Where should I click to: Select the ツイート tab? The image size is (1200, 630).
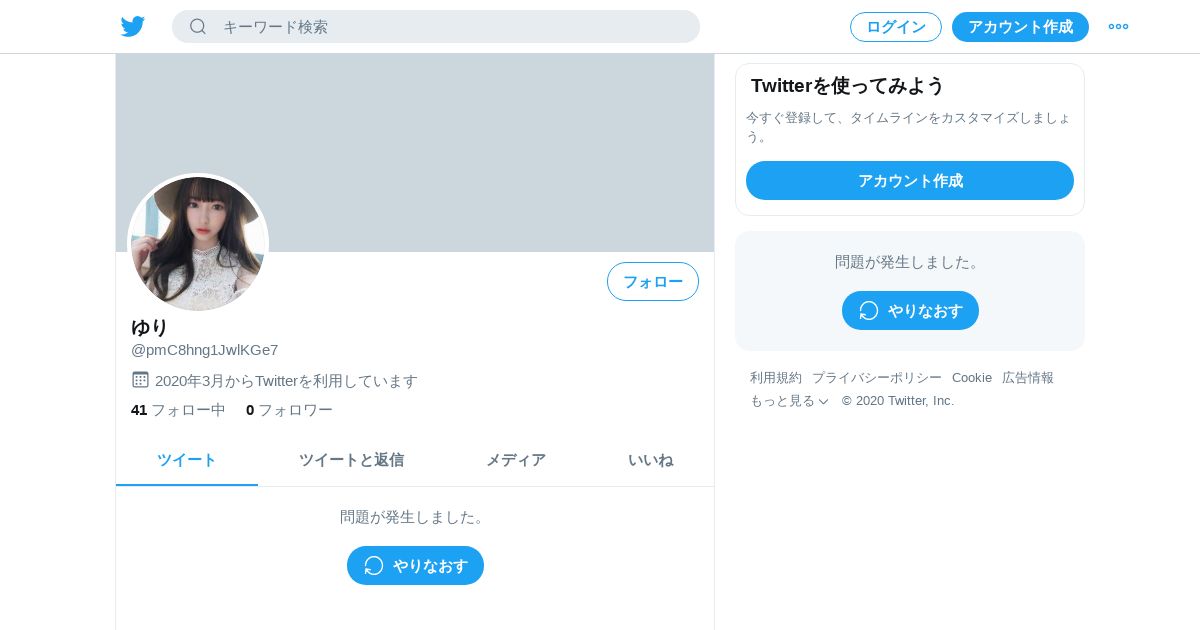coord(187,460)
